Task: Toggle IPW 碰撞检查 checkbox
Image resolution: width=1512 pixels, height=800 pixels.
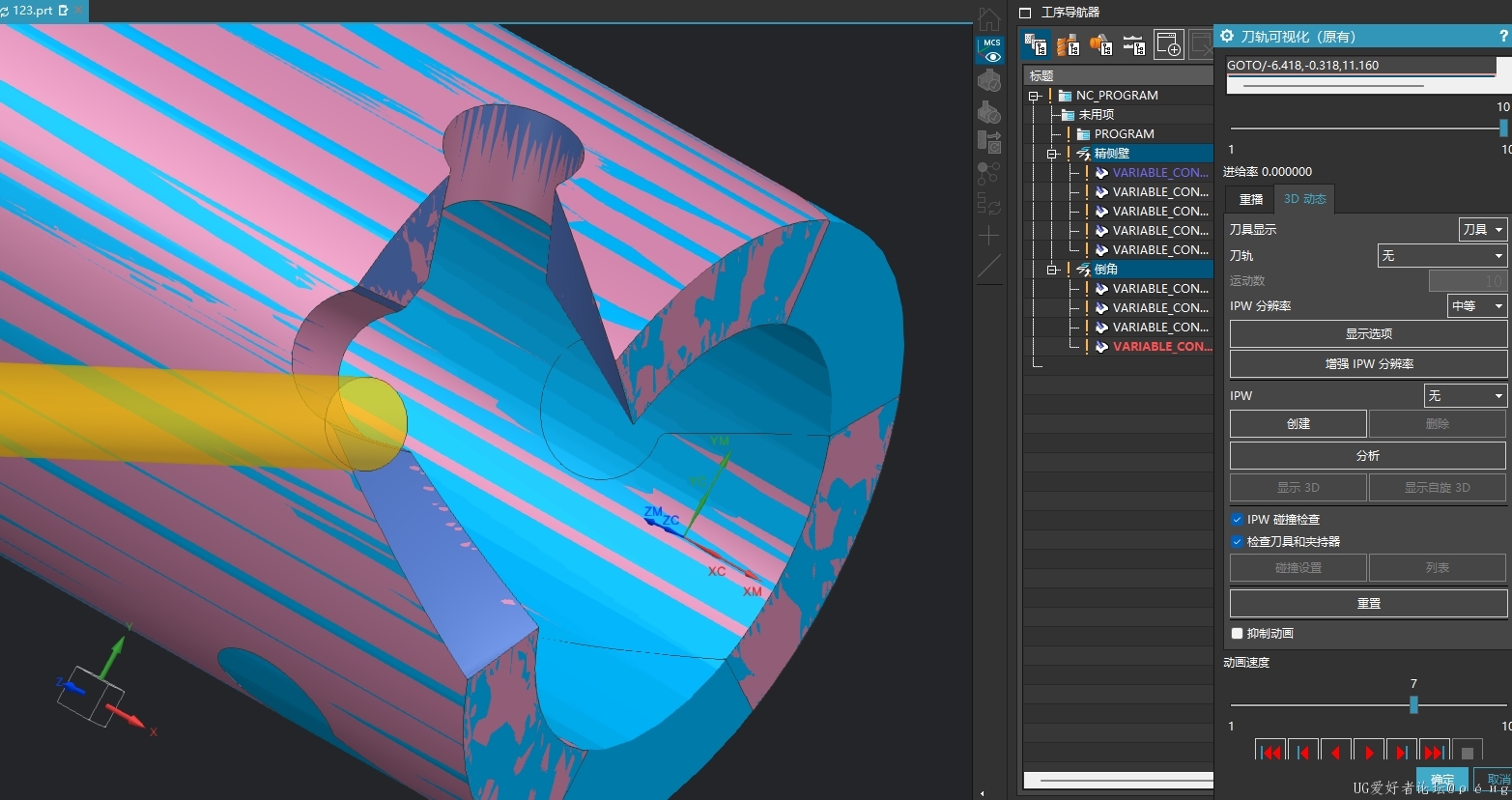Action: pos(1237,519)
